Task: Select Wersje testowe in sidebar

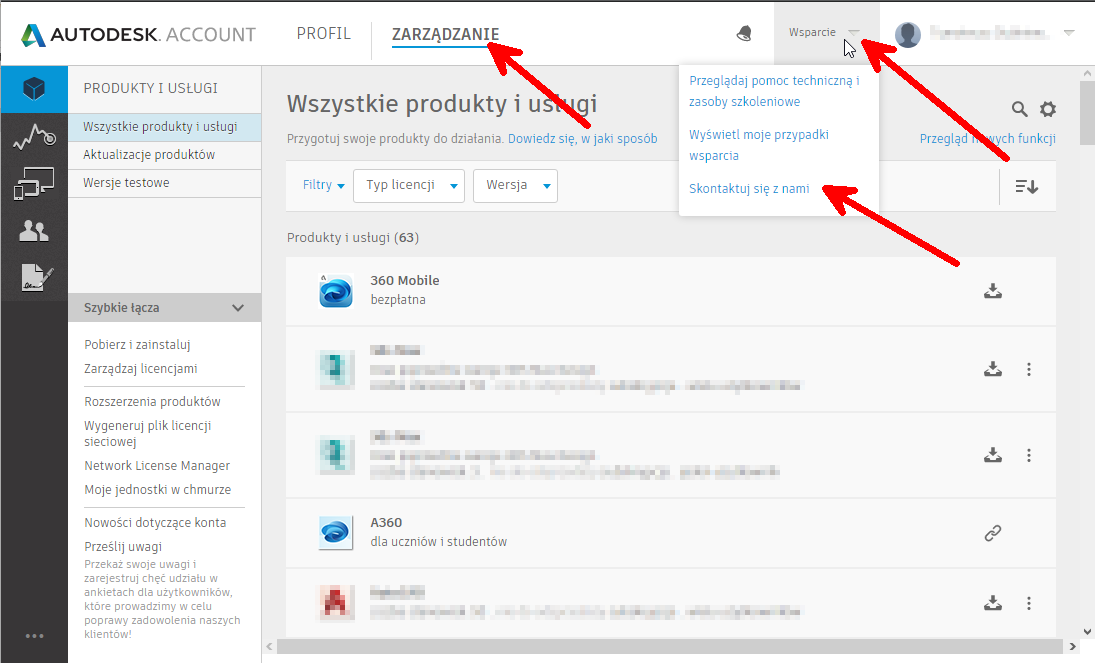Action: coord(165,183)
